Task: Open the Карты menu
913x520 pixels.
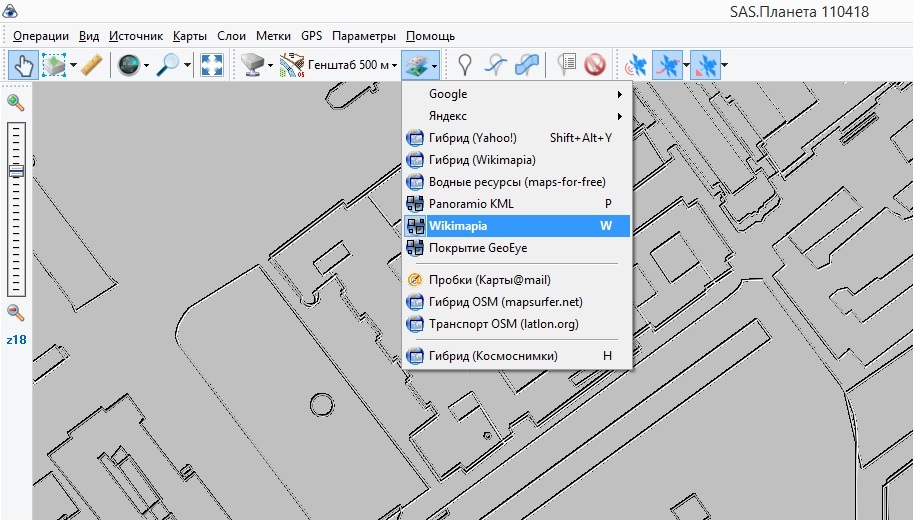Action: click(x=189, y=35)
